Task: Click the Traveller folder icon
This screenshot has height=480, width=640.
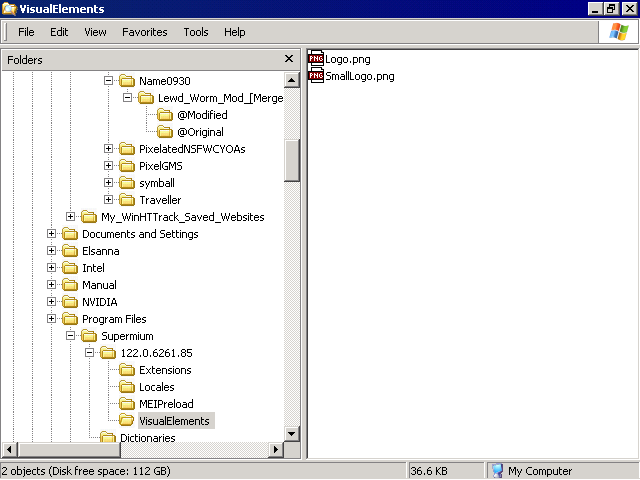Action: pos(127,200)
